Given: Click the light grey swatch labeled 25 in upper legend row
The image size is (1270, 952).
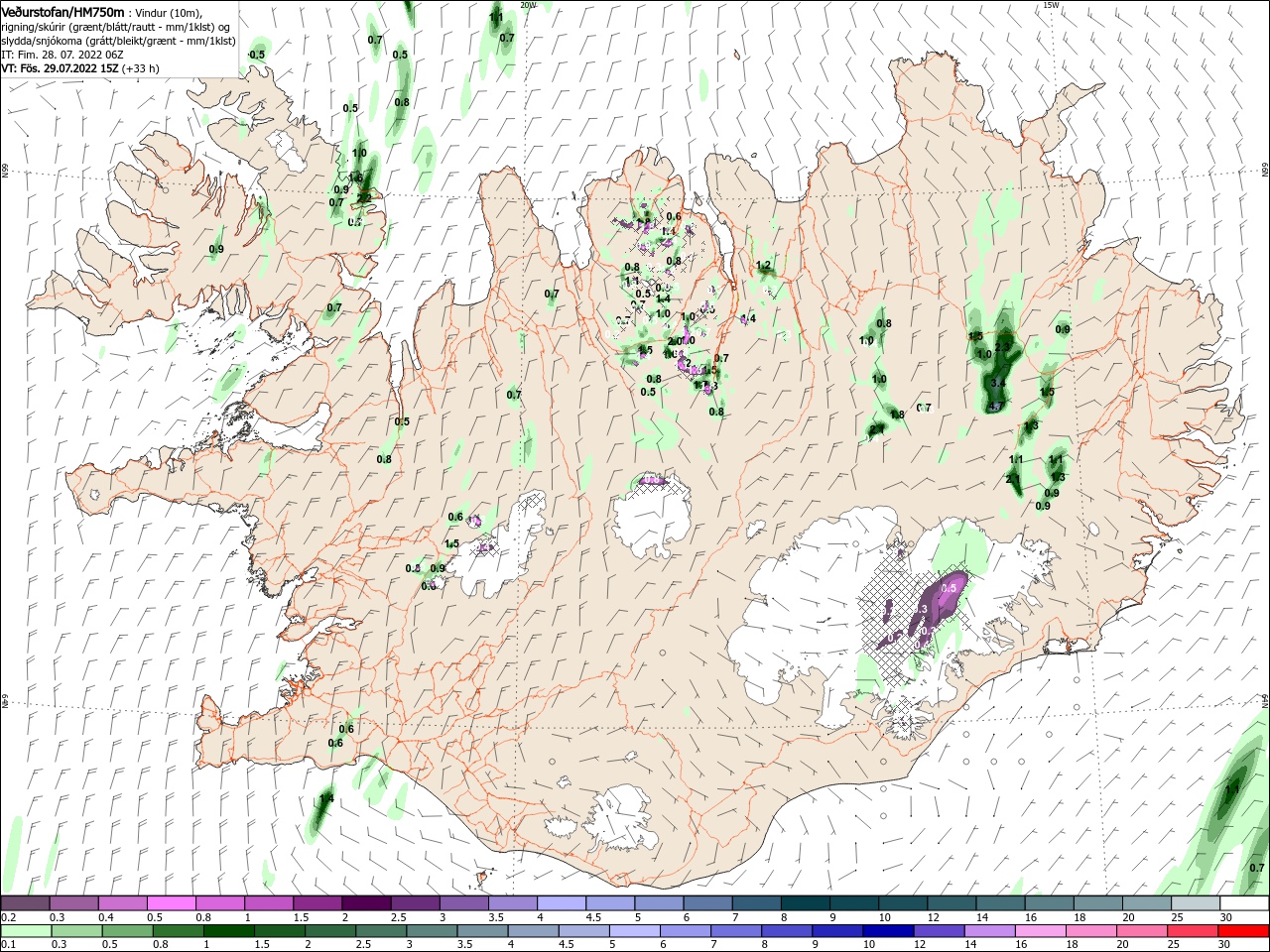Looking at the screenshot, I should coord(1195,903).
